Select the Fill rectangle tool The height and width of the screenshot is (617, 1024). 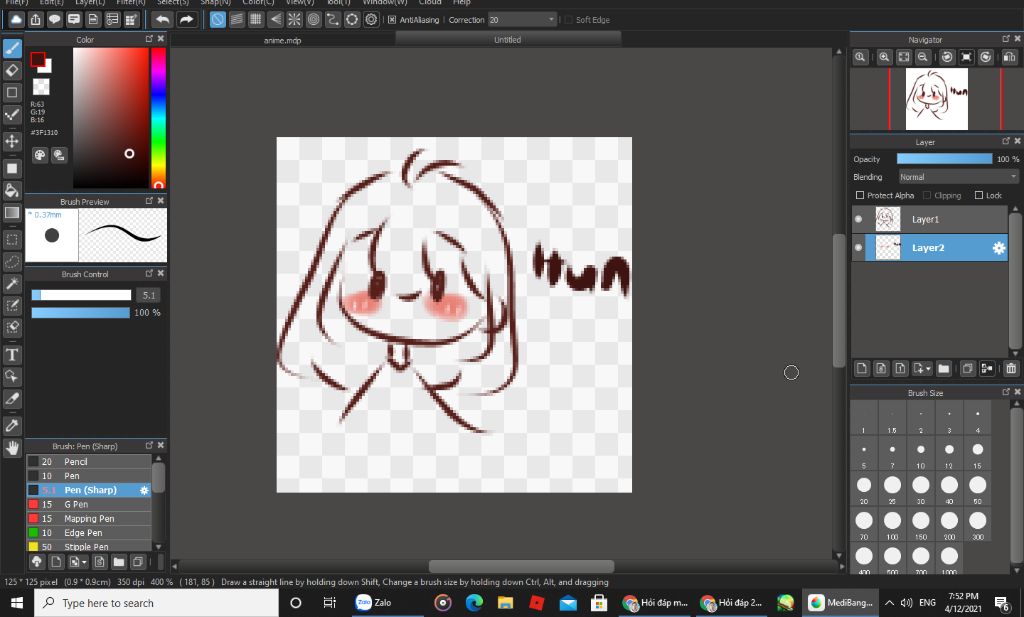[x=12, y=168]
